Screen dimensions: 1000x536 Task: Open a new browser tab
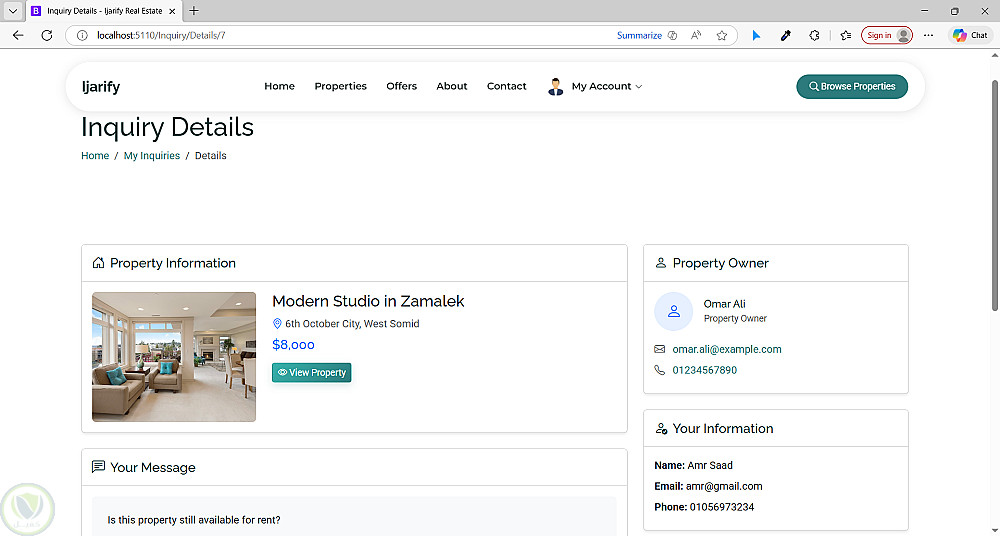click(x=194, y=11)
